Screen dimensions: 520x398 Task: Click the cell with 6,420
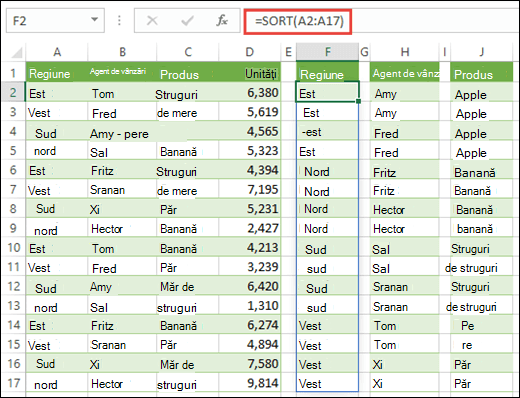[250, 286]
